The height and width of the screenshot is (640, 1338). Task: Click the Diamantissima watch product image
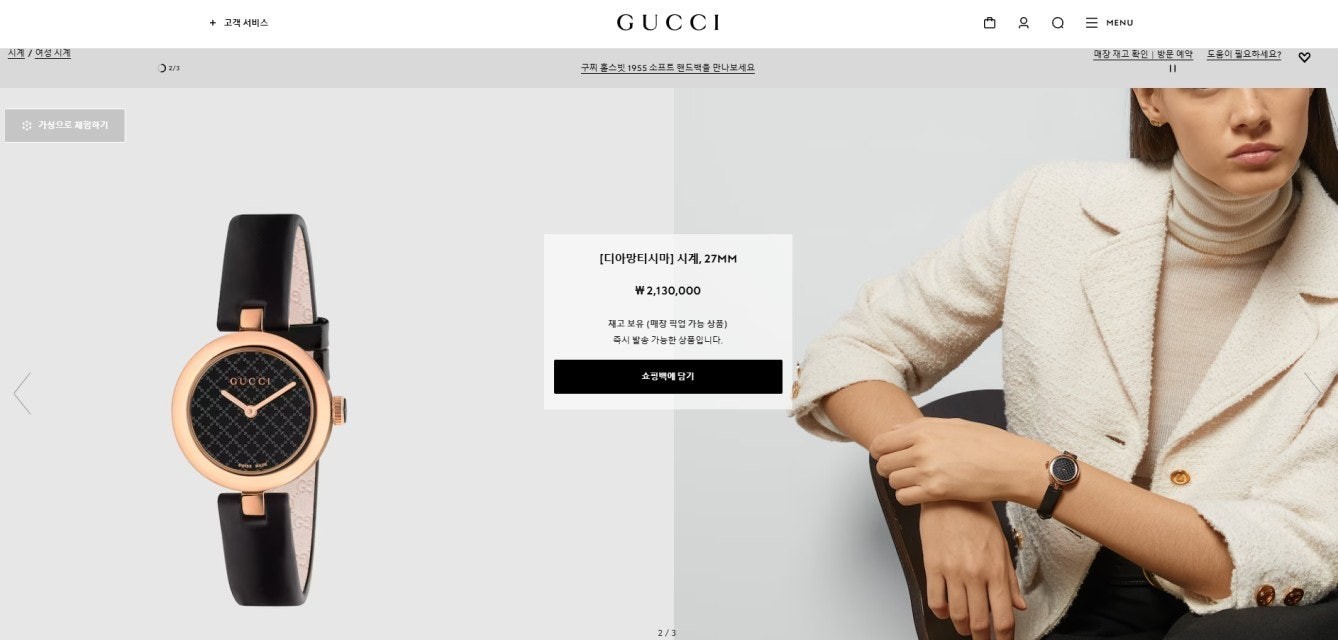[259, 410]
